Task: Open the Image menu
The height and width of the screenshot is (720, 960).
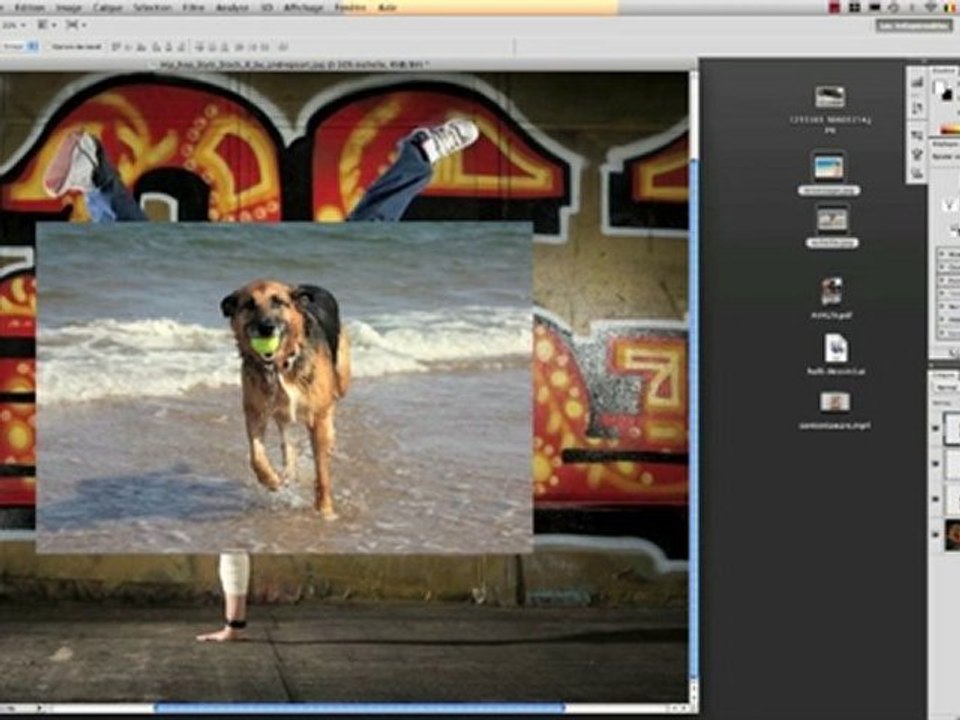Action: [69, 7]
